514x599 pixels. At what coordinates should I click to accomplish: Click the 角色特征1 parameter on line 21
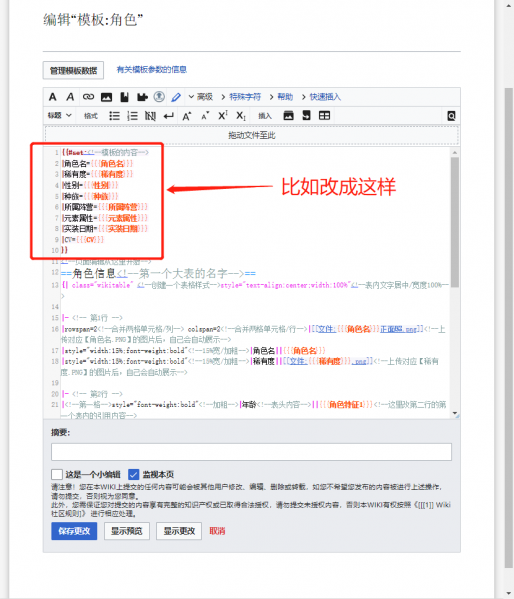(x=346, y=405)
